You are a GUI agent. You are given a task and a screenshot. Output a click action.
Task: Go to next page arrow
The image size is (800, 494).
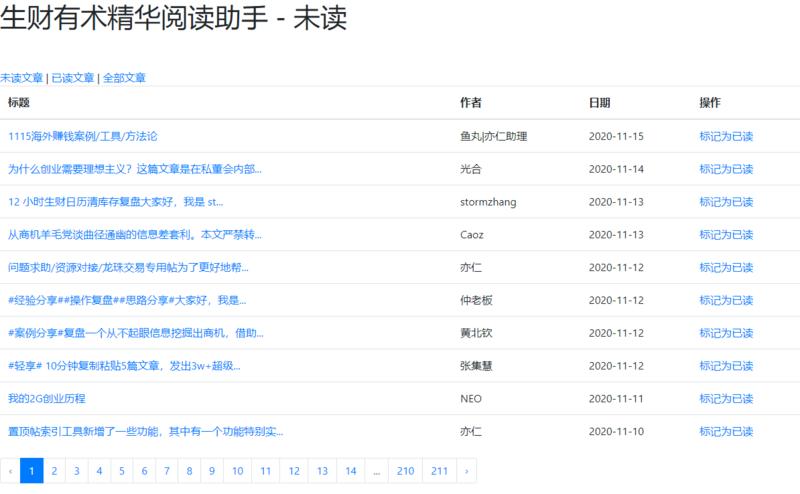466,471
